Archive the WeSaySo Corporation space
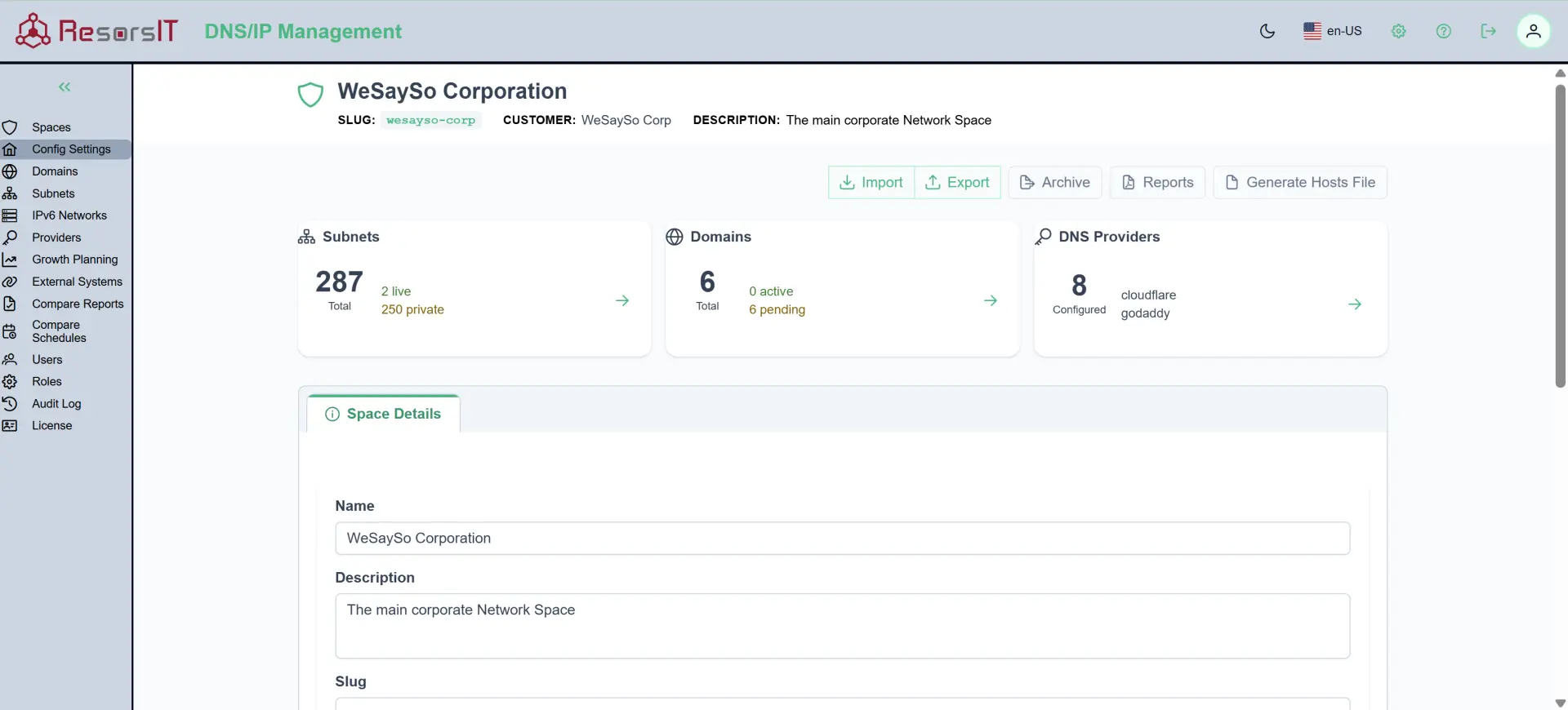This screenshot has width=1568, height=710. (1055, 182)
